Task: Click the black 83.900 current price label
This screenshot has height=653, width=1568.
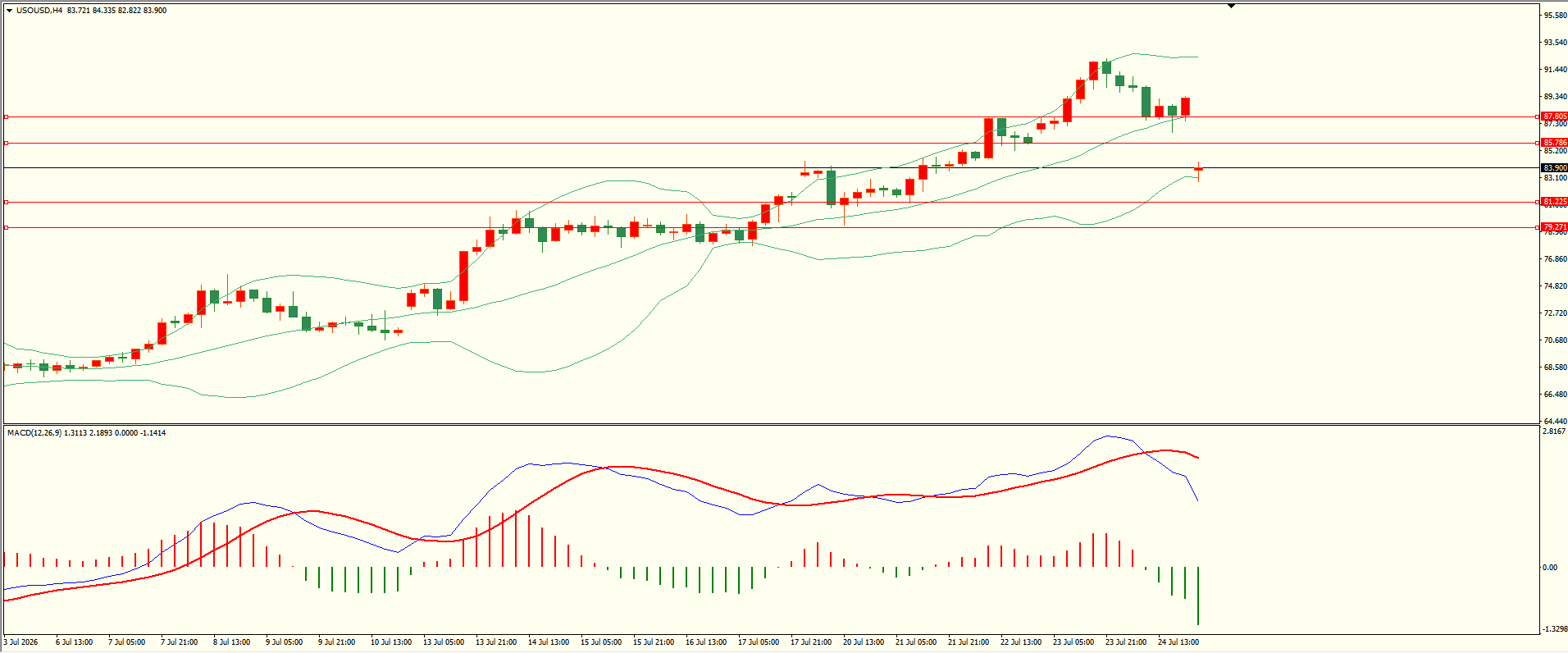Action: tap(1555, 168)
